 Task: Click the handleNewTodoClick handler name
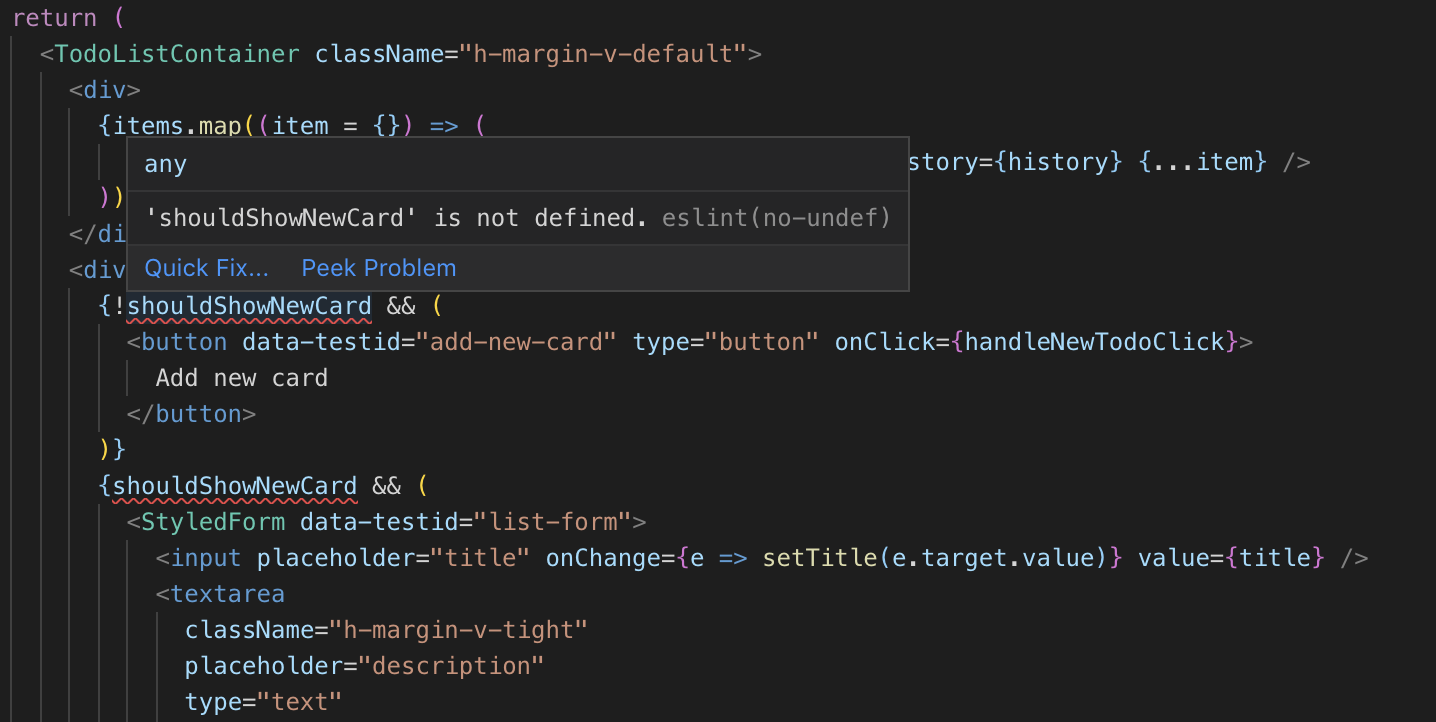[x=1095, y=342]
